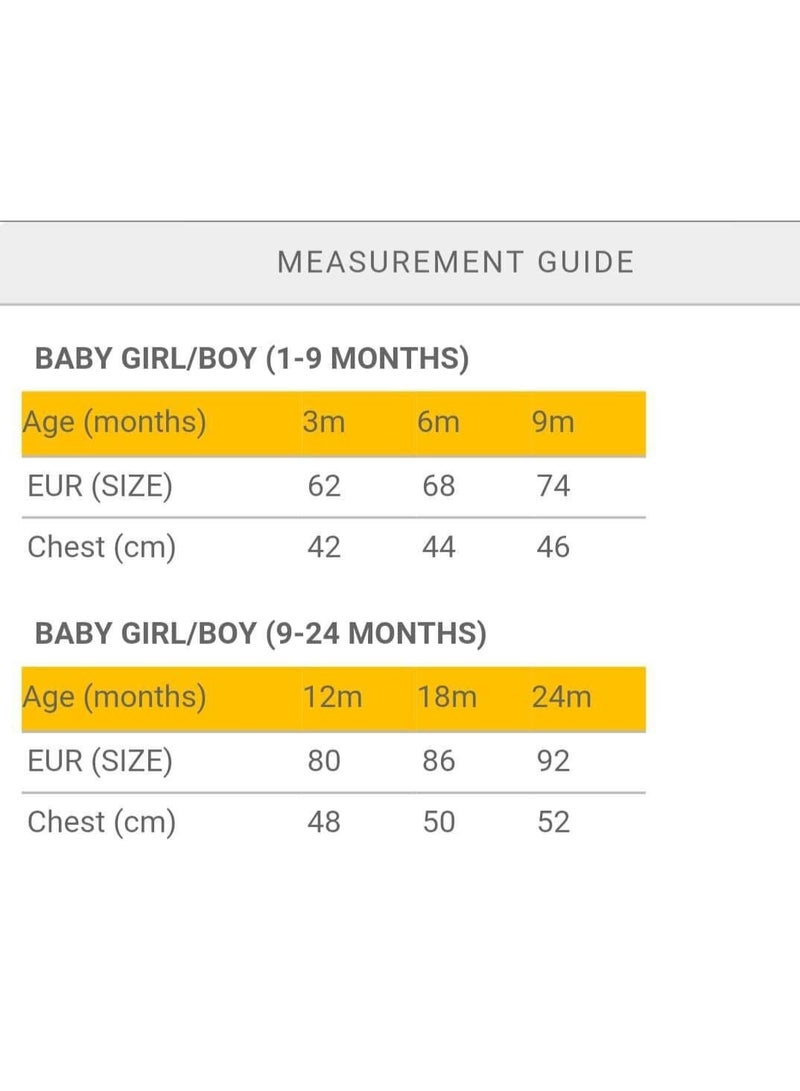Screen dimensions: 800x1091
Task: Click the 6m age column header
Action: coord(438,422)
